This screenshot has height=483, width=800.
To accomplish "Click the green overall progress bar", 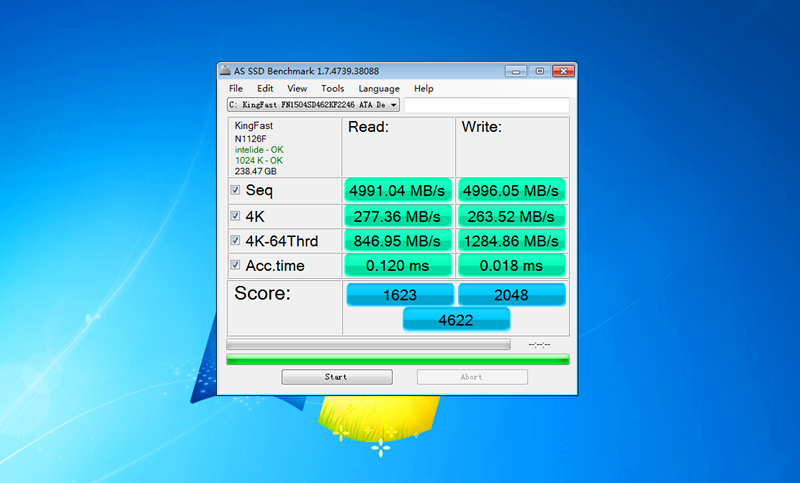I will click(x=398, y=360).
